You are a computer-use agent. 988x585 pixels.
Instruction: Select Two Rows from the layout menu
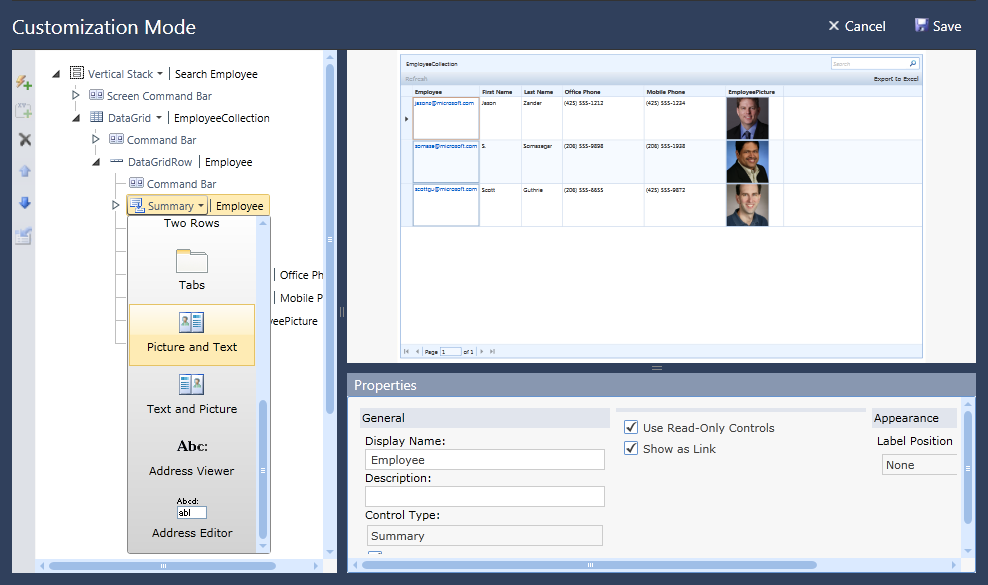(192, 223)
